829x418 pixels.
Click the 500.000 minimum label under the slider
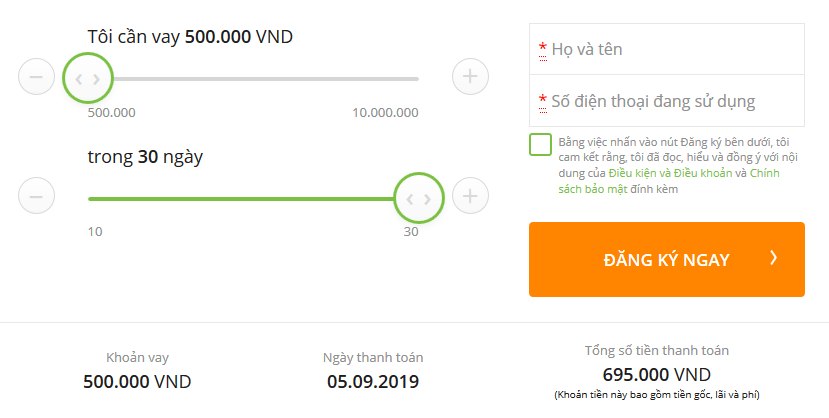(x=111, y=112)
